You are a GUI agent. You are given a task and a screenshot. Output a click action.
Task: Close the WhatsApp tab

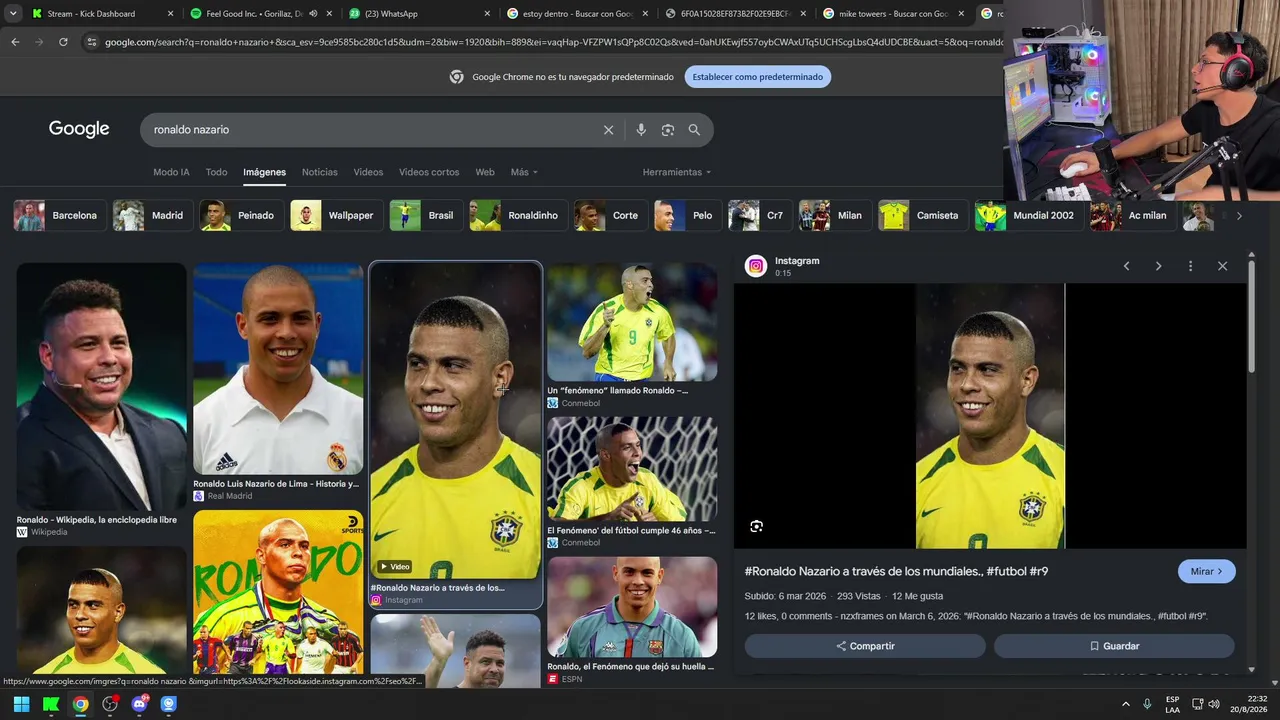pos(487,14)
